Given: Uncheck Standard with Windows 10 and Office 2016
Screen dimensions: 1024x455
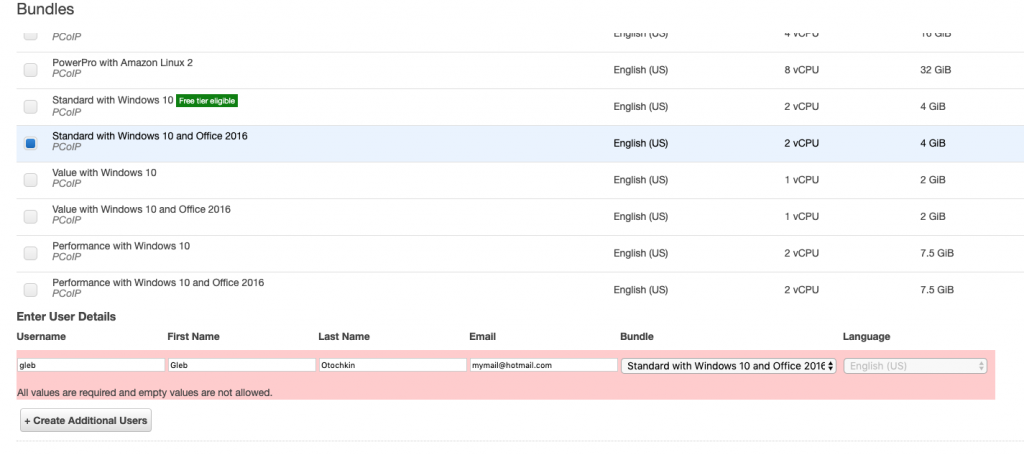Looking at the screenshot, I should pos(30,143).
